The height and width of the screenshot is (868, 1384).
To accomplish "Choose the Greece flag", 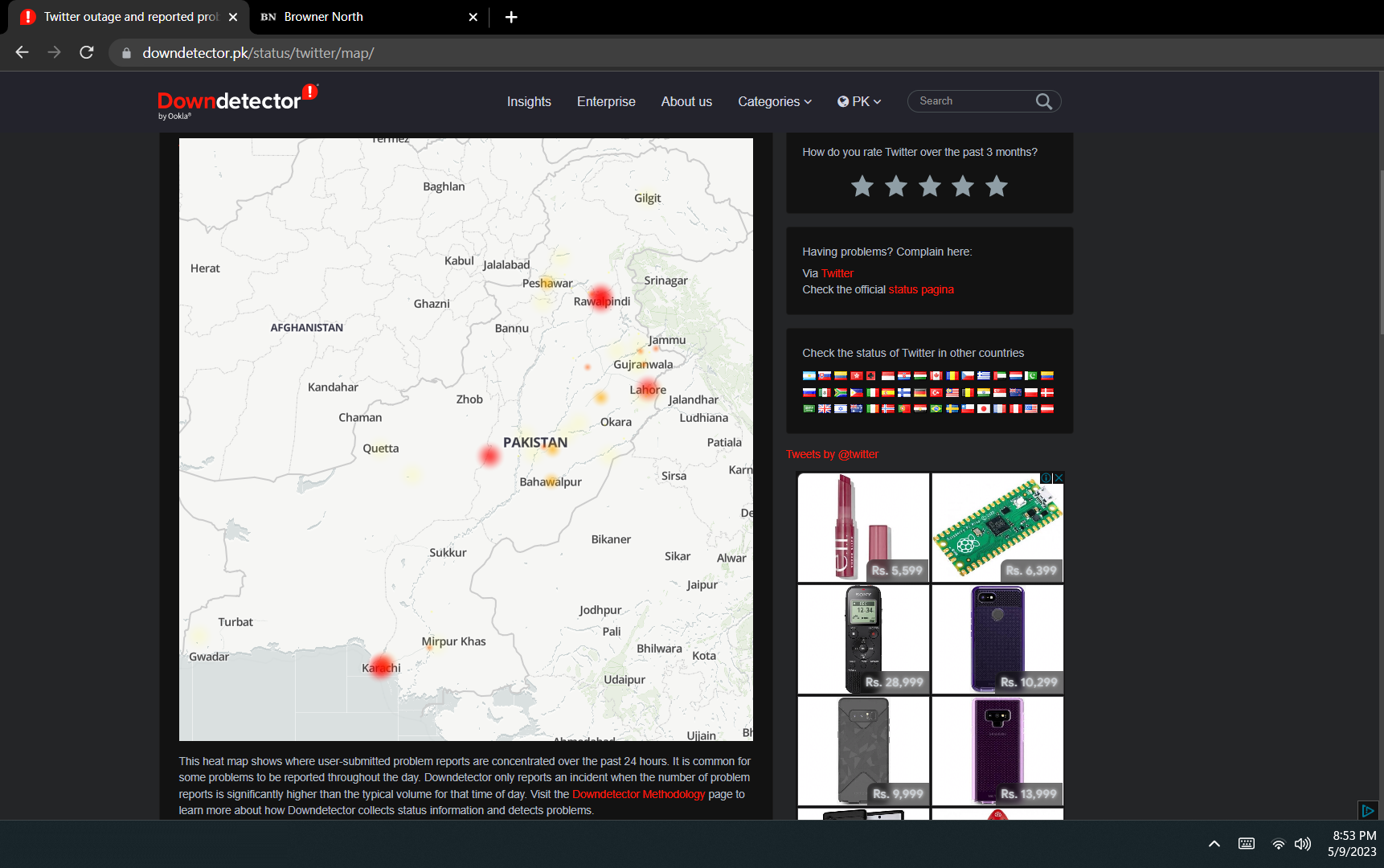I will tap(984, 375).
